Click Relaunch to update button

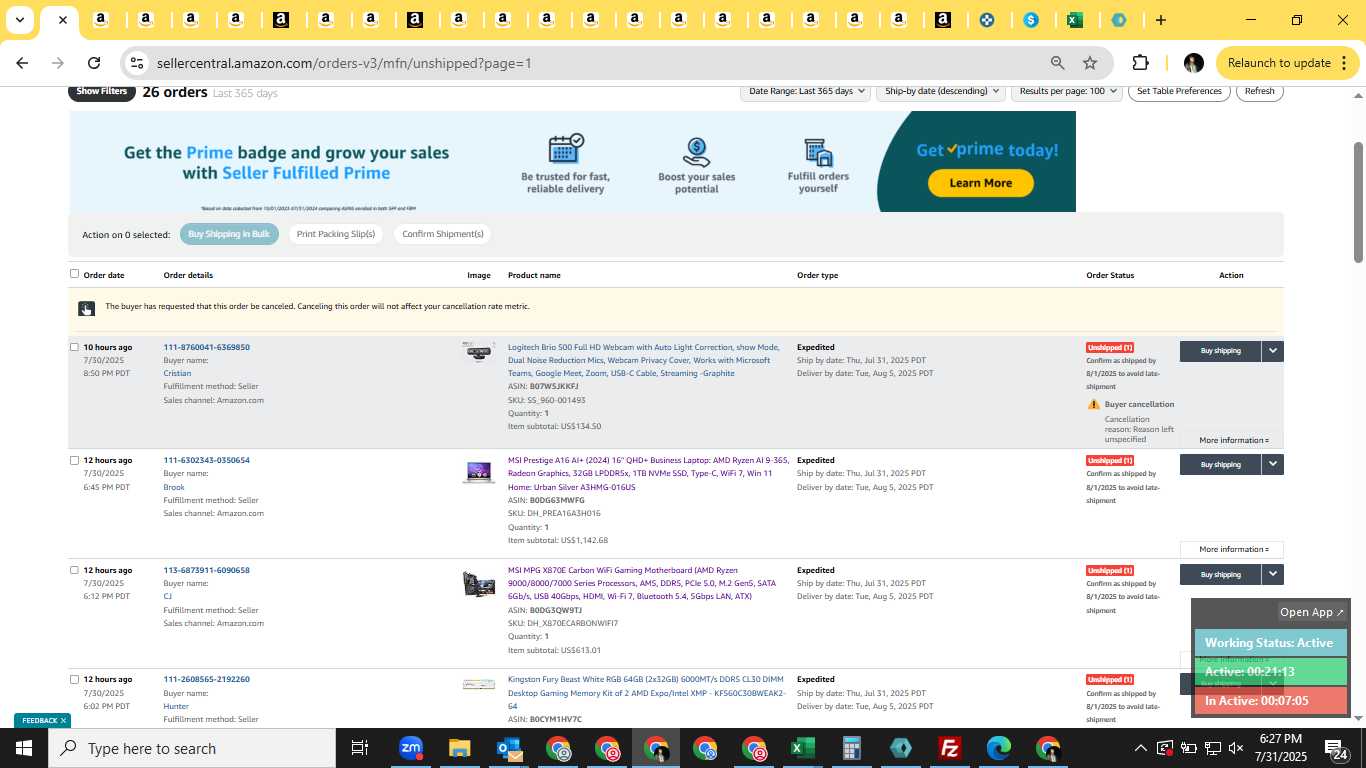pos(1278,63)
